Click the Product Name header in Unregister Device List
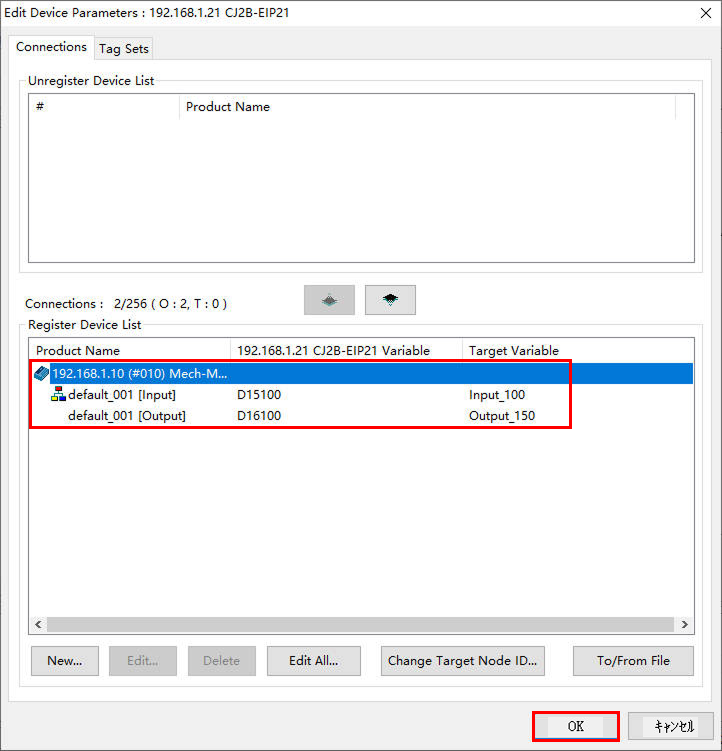Screen dimensions: 722x751 427,107
